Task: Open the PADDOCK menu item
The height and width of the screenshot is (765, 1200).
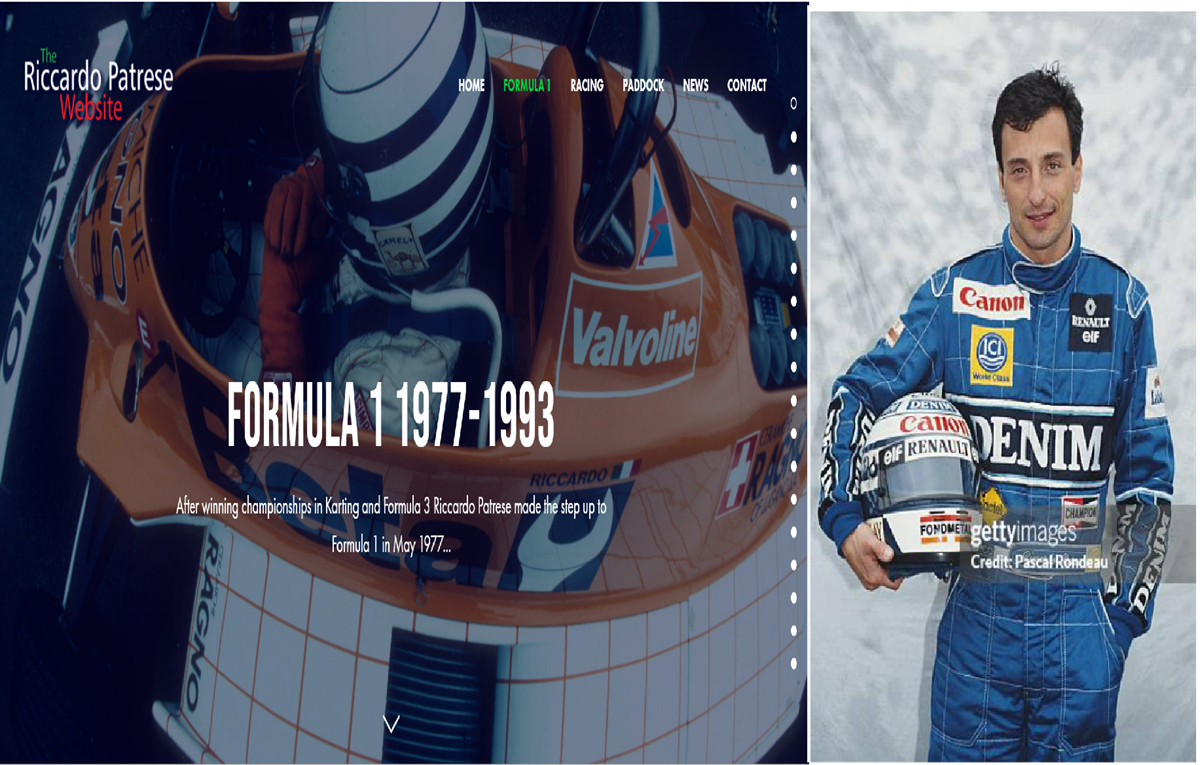Action: 643,86
